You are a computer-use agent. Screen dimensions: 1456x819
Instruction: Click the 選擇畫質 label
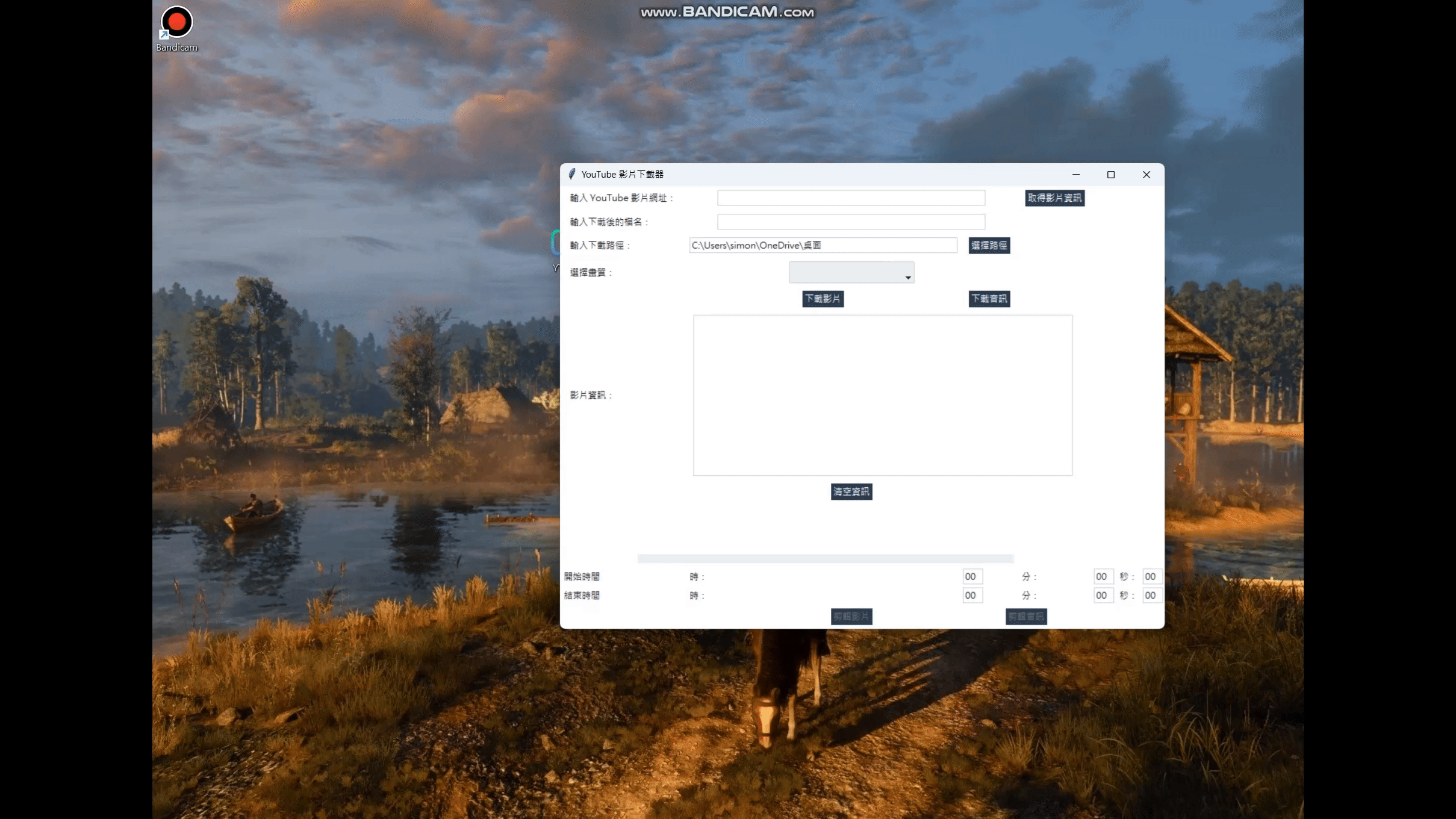[591, 272]
